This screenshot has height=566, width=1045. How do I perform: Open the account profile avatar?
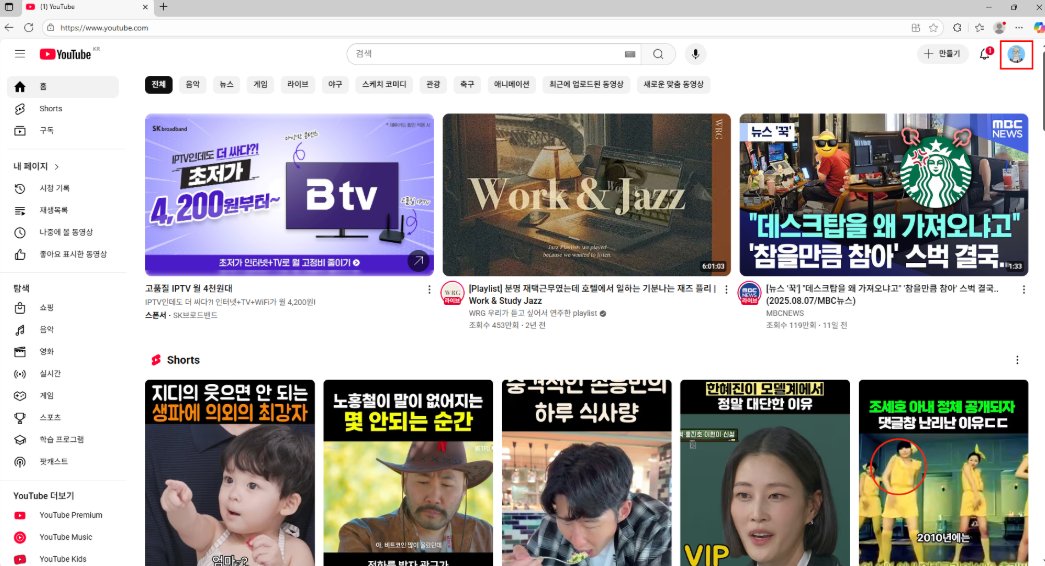(1016, 54)
